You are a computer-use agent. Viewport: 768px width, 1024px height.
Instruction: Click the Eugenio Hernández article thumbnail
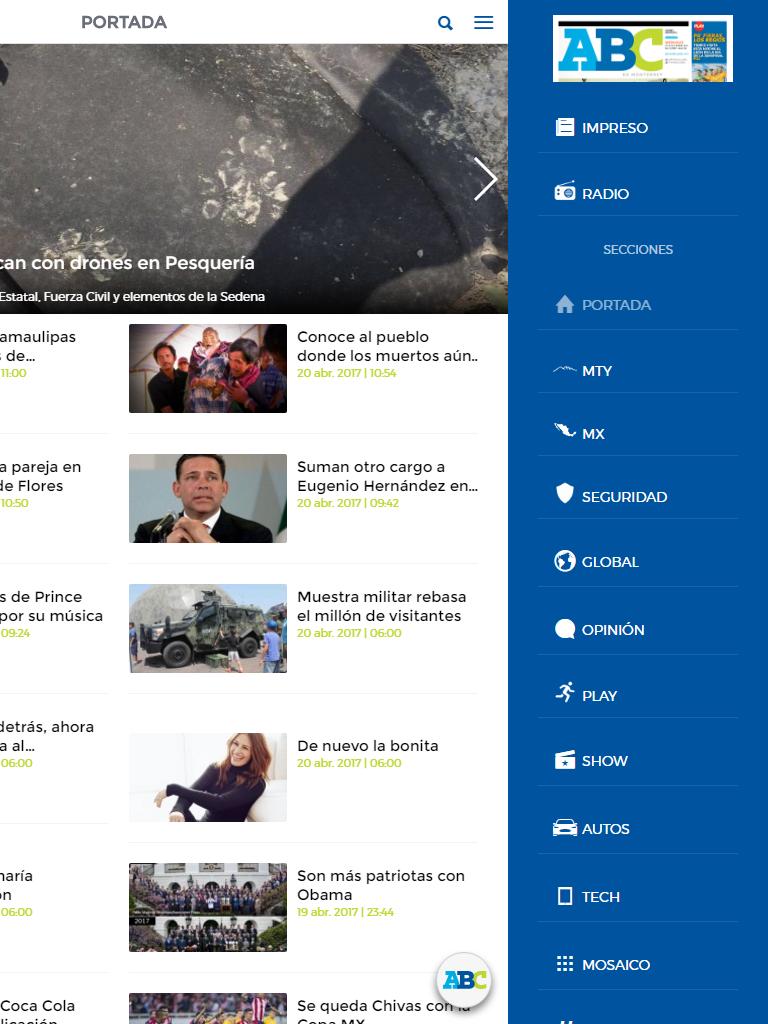208,498
